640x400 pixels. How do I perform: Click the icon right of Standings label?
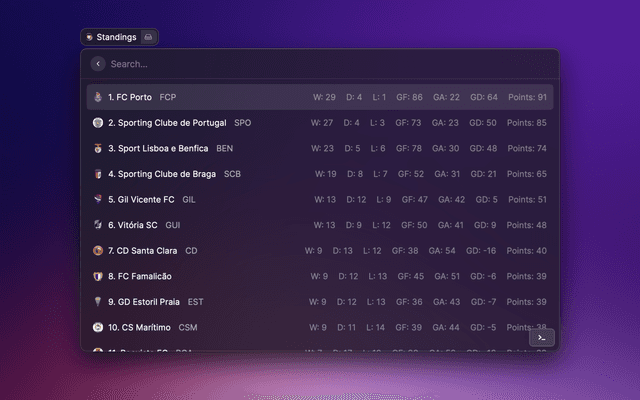click(149, 37)
